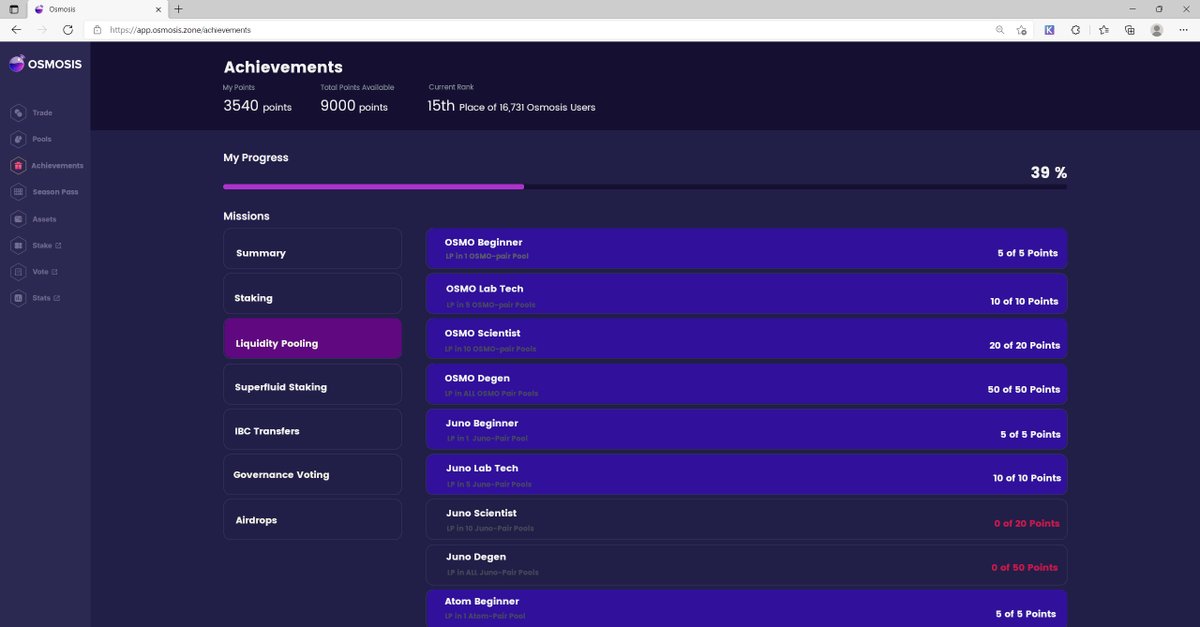Add this page to favorites star icon

click(1021, 30)
